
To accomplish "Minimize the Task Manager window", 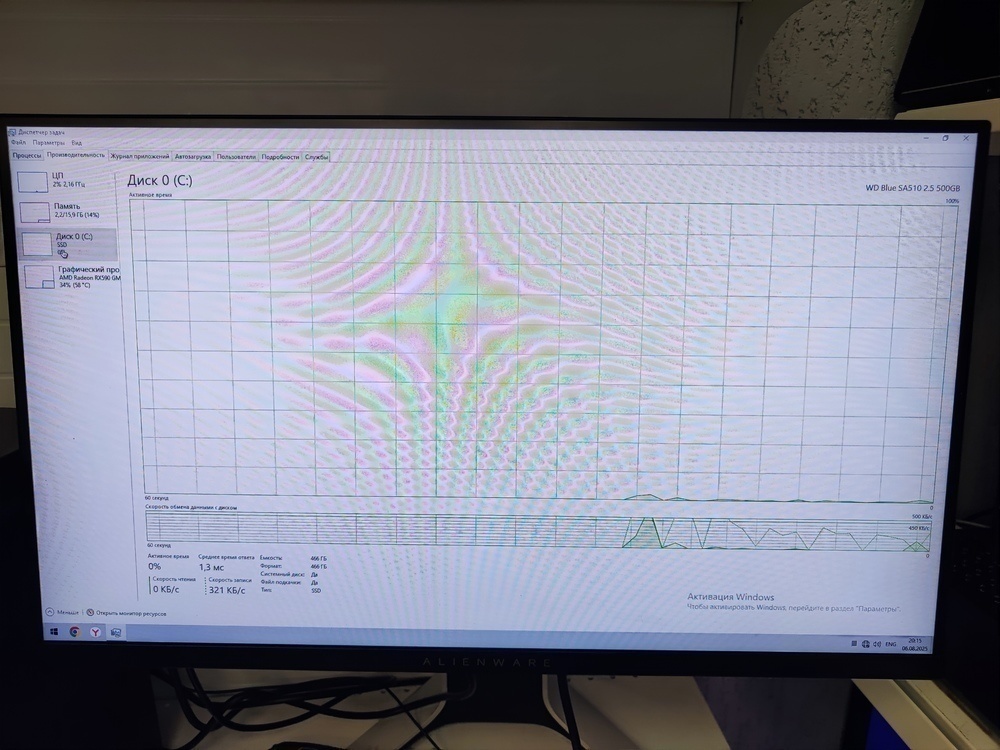I will click(926, 138).
